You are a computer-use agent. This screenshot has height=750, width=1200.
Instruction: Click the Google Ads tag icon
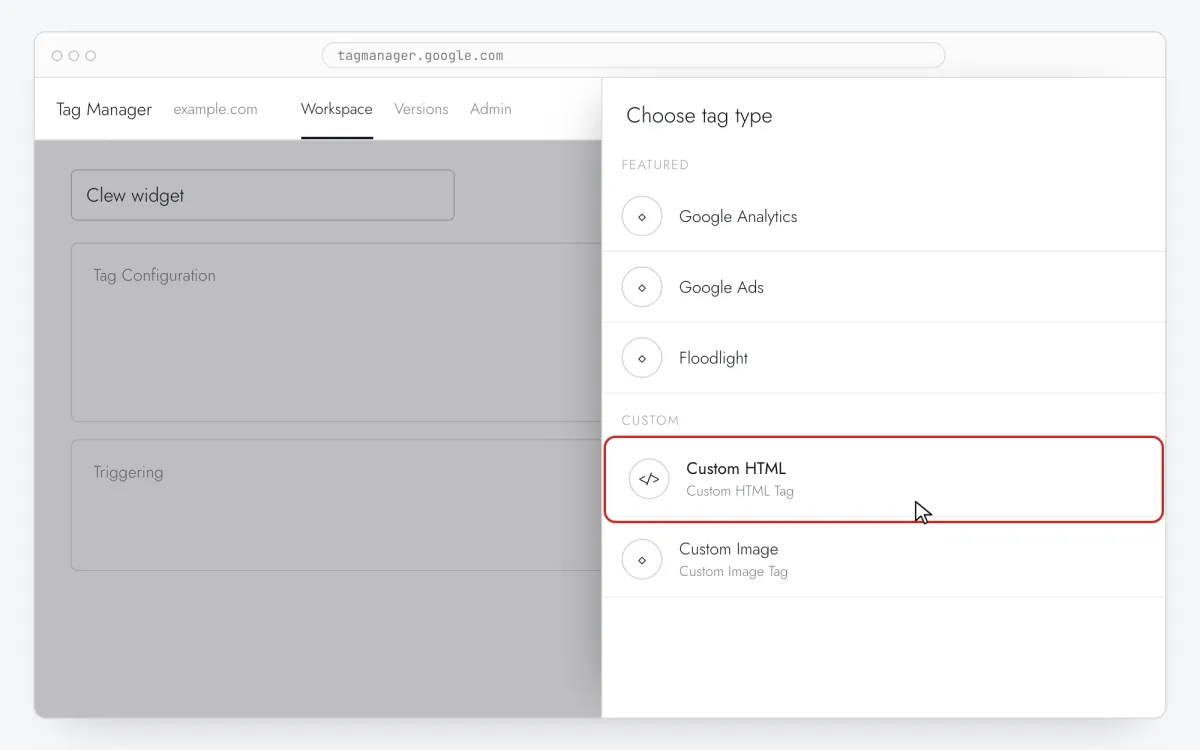point(642,287)
